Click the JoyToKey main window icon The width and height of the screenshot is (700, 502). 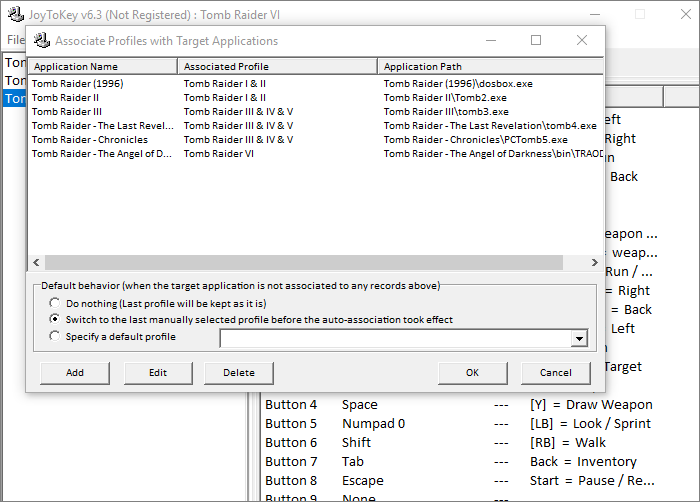[x=15, y=15]
